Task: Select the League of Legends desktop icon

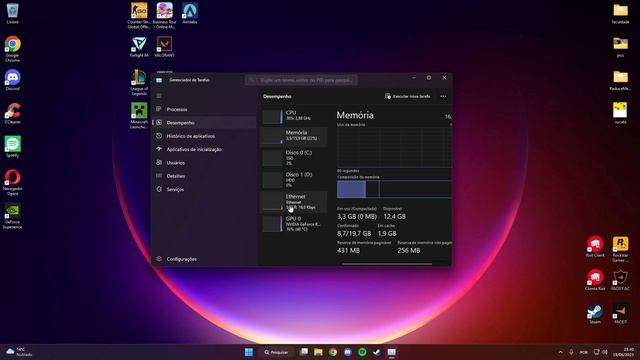Action: pyautogui.click(x=139, y=82)
